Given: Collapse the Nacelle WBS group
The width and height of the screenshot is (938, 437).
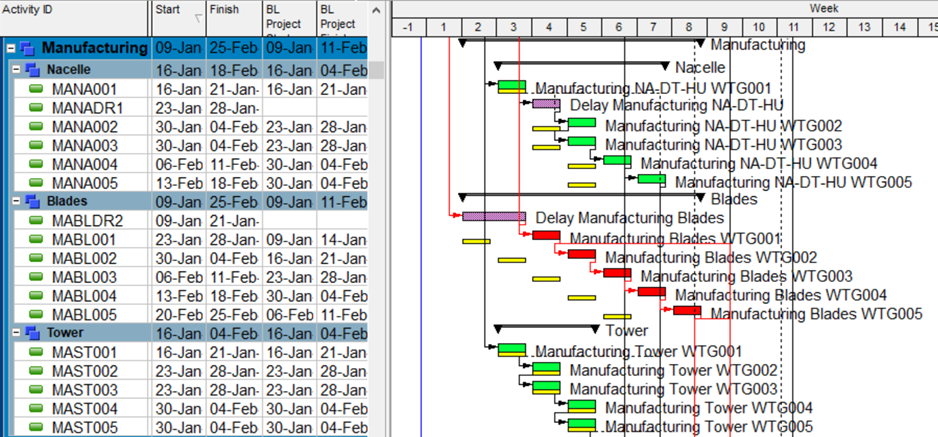Looking at the screenshot, I should point(17,70).
